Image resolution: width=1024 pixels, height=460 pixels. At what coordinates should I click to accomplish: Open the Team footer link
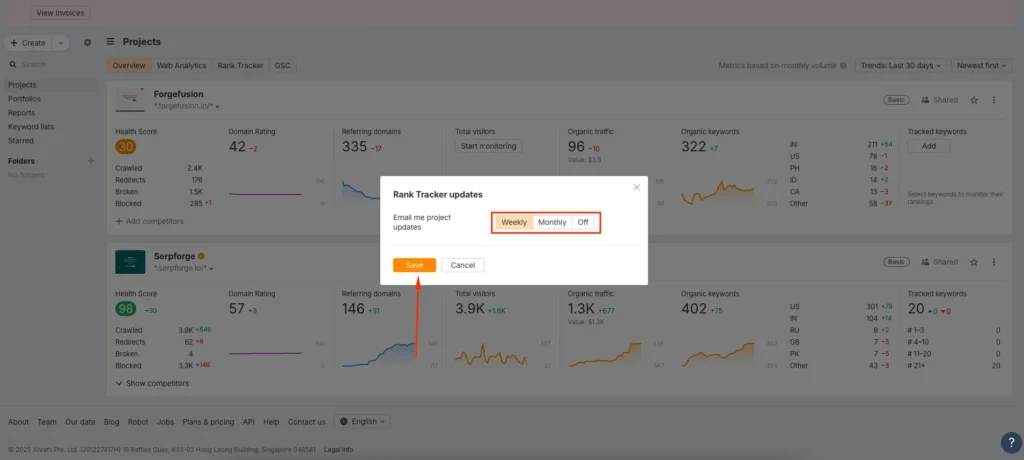[47, 422]
